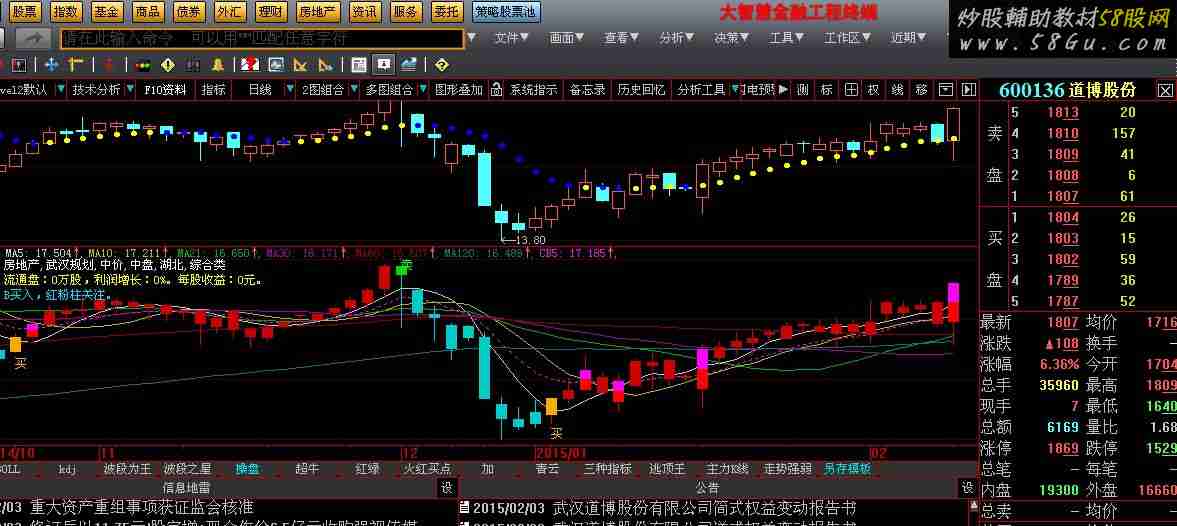Click the 标 mark tool button

pyautogui.click(x=826, y=90)
